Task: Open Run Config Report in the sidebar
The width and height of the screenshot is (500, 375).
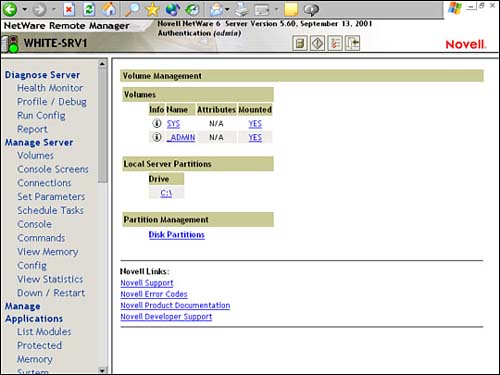Action: [41, 122]
